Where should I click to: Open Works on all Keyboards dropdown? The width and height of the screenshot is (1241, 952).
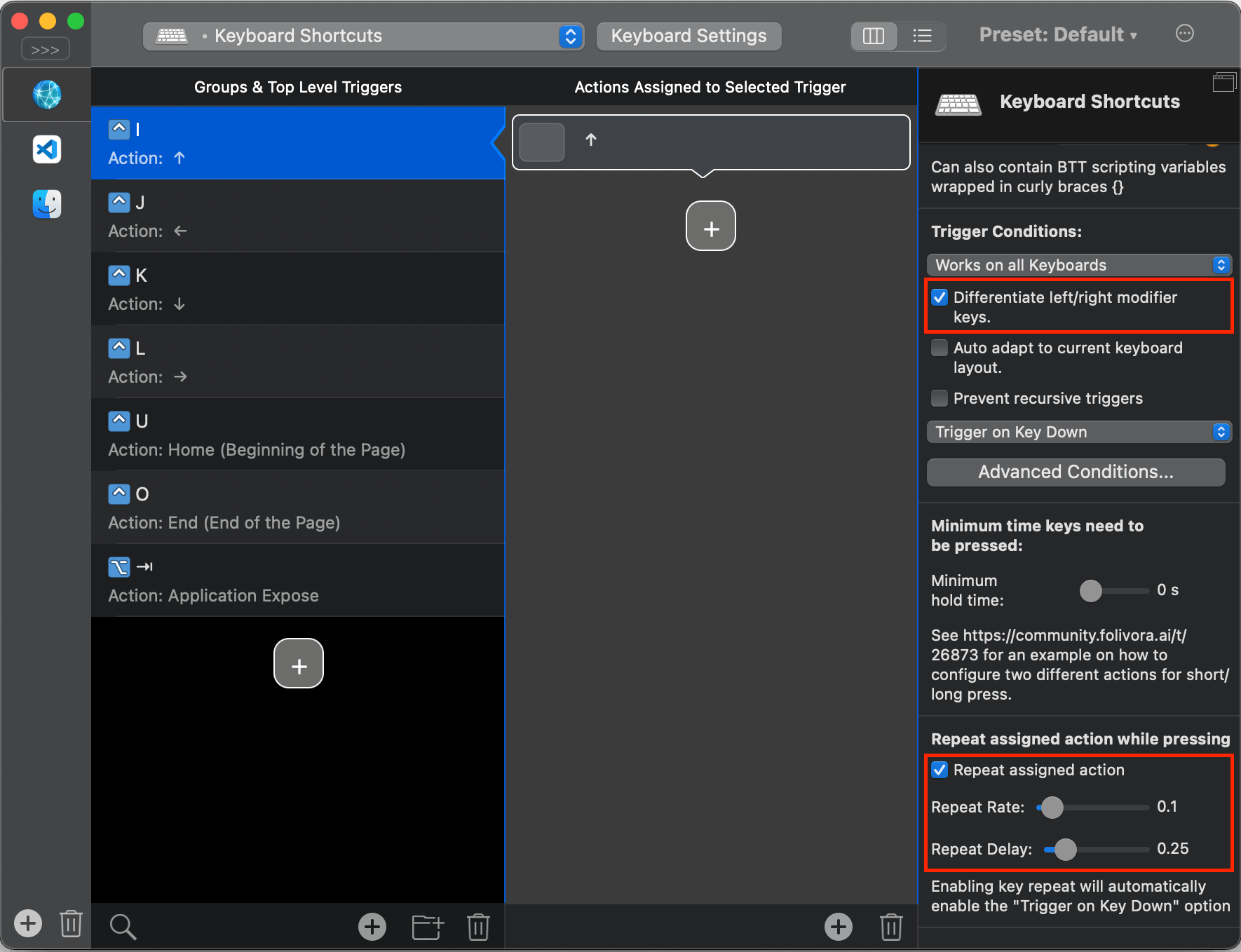click(1079, 265)
